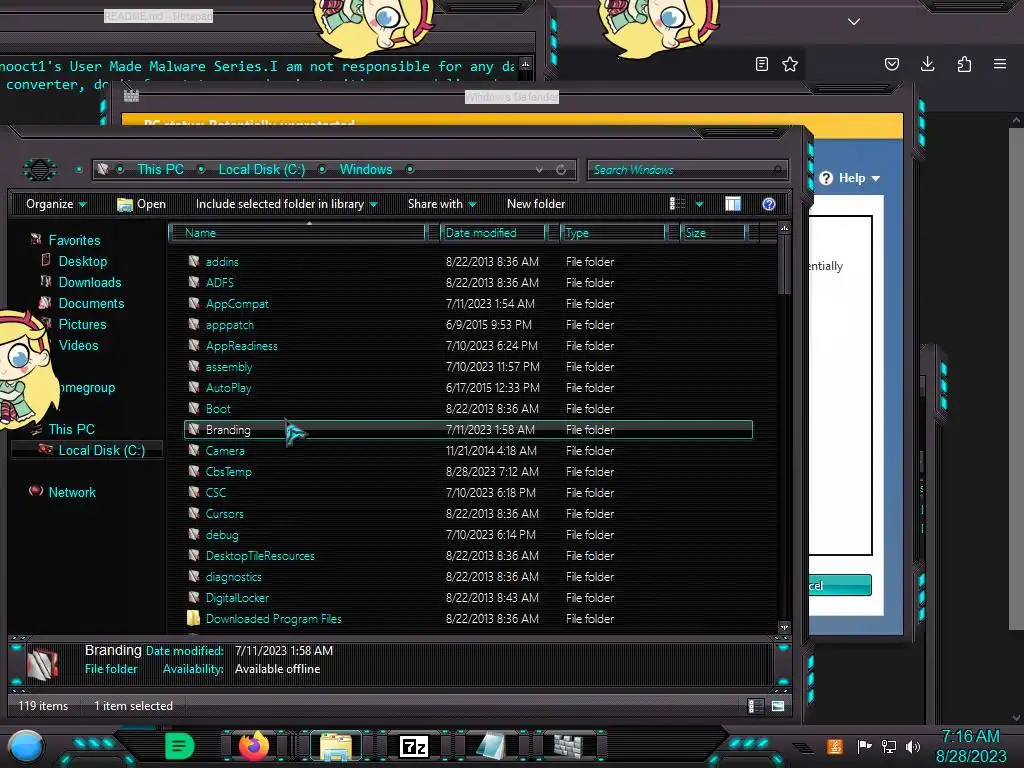Screen dimensions: 1024x768
Task: Open File Explorer from the taskbar
Action: click(336, 746)
